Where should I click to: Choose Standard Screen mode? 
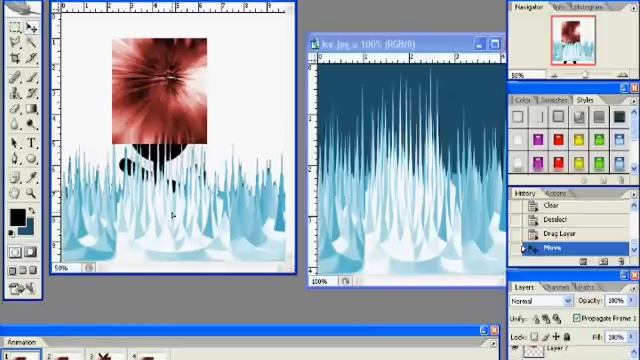(x=13, y=271)
